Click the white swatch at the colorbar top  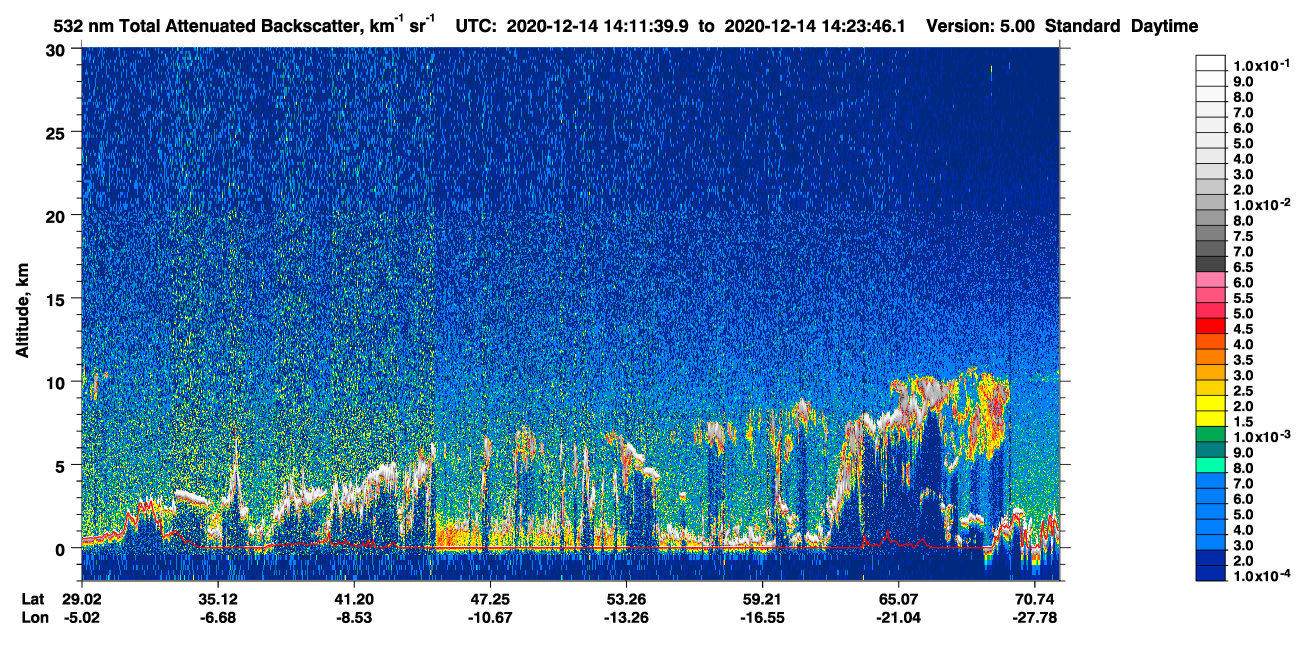click(x=1210, y=62)
